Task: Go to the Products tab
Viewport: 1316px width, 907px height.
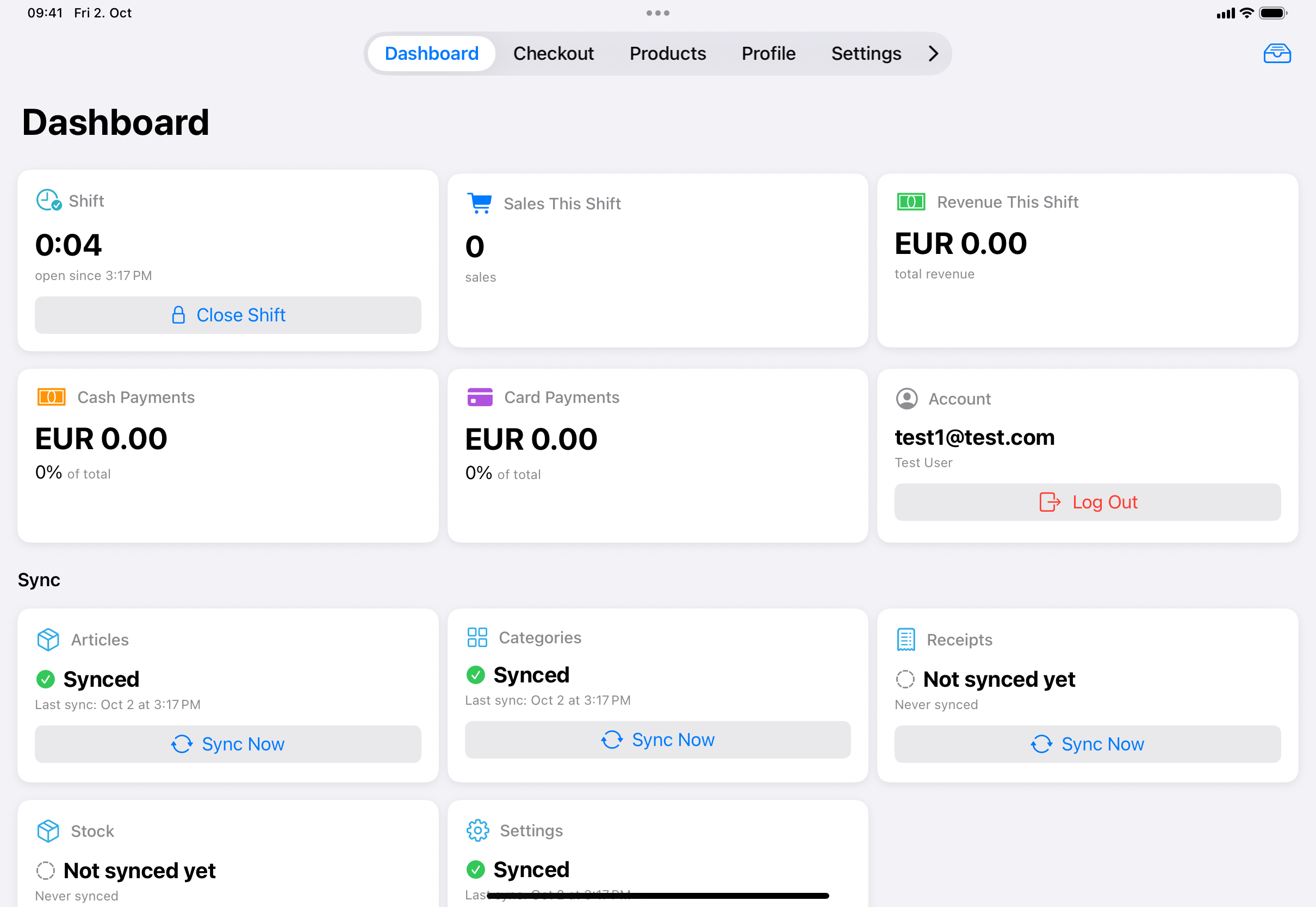Action: (668, 53)
